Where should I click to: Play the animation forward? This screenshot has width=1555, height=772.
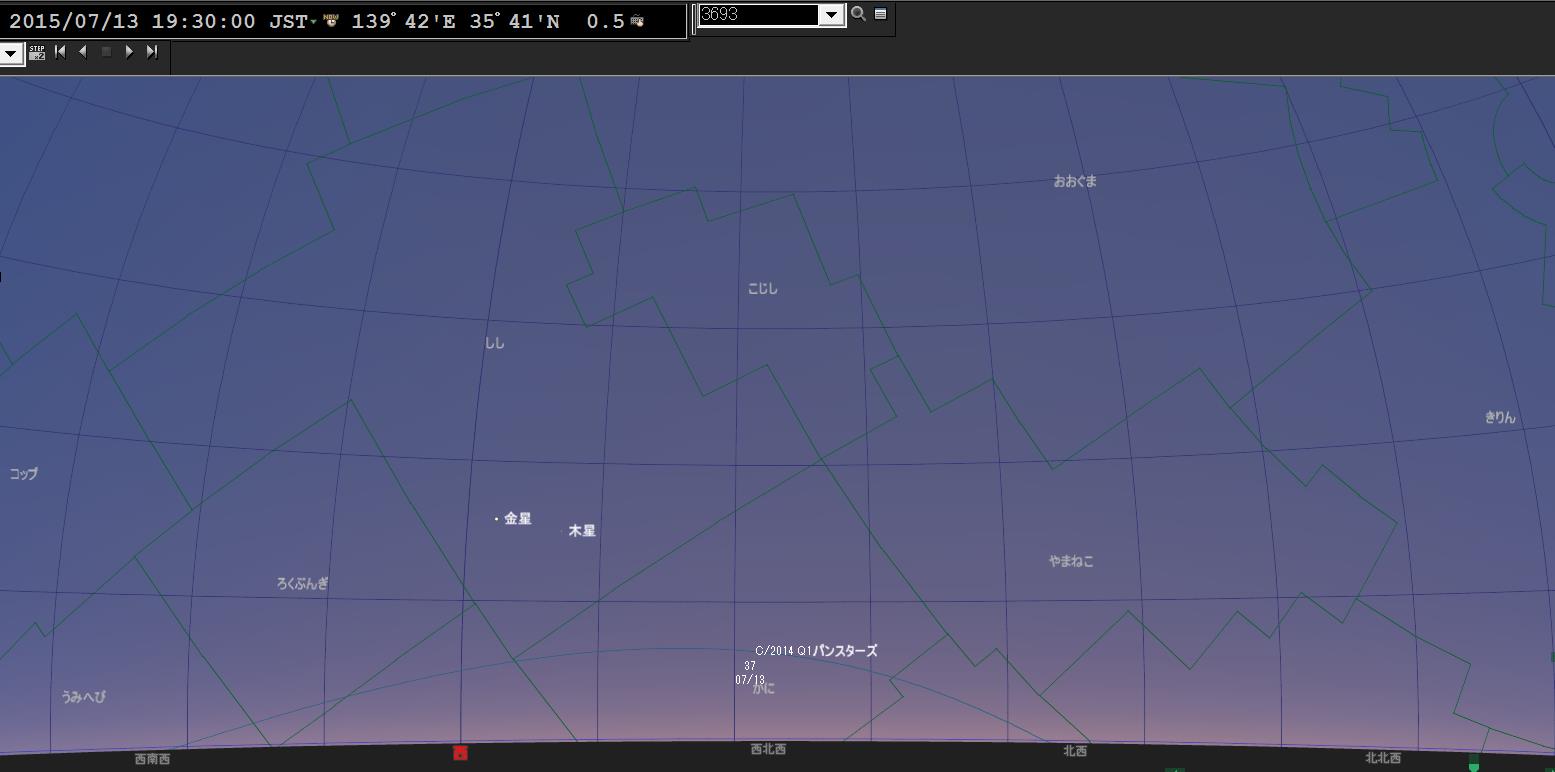click(x=129, y=52)
